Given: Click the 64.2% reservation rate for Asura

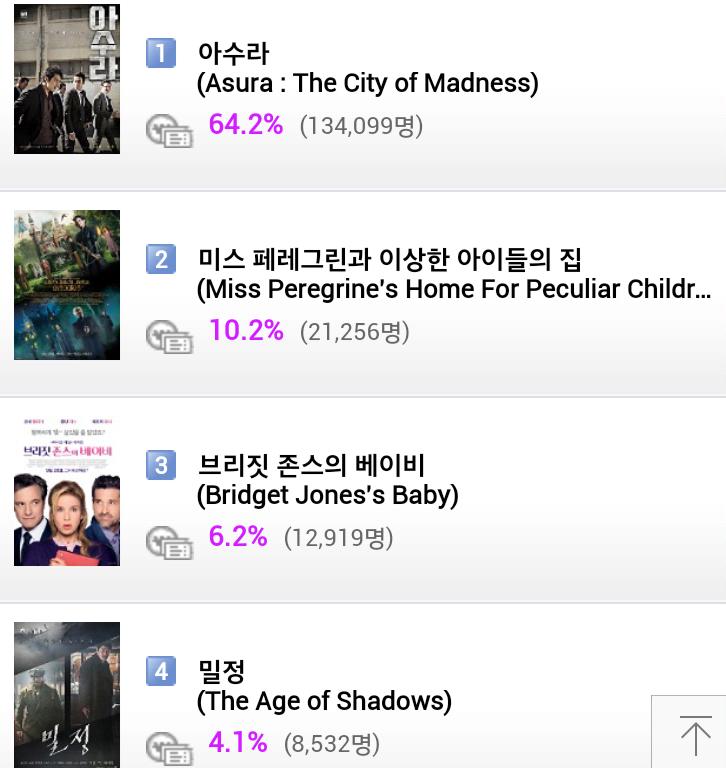Looking at the screenshot, I should click(x=246, y=125).
